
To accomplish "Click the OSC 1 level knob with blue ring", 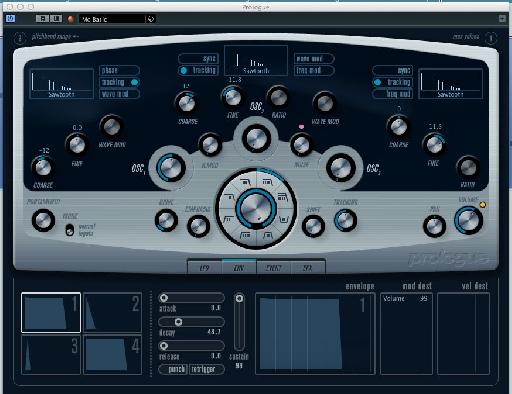I will [x=171, y=168].
